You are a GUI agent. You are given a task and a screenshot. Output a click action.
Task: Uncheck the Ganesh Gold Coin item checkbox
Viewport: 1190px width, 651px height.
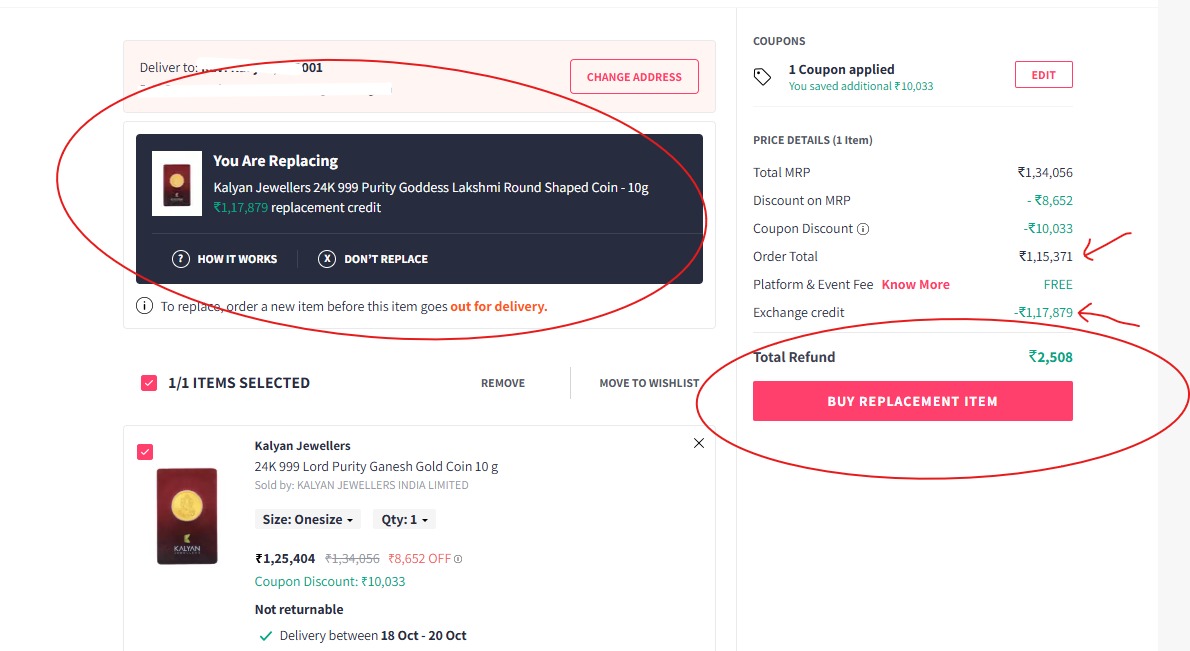point(145,452)
